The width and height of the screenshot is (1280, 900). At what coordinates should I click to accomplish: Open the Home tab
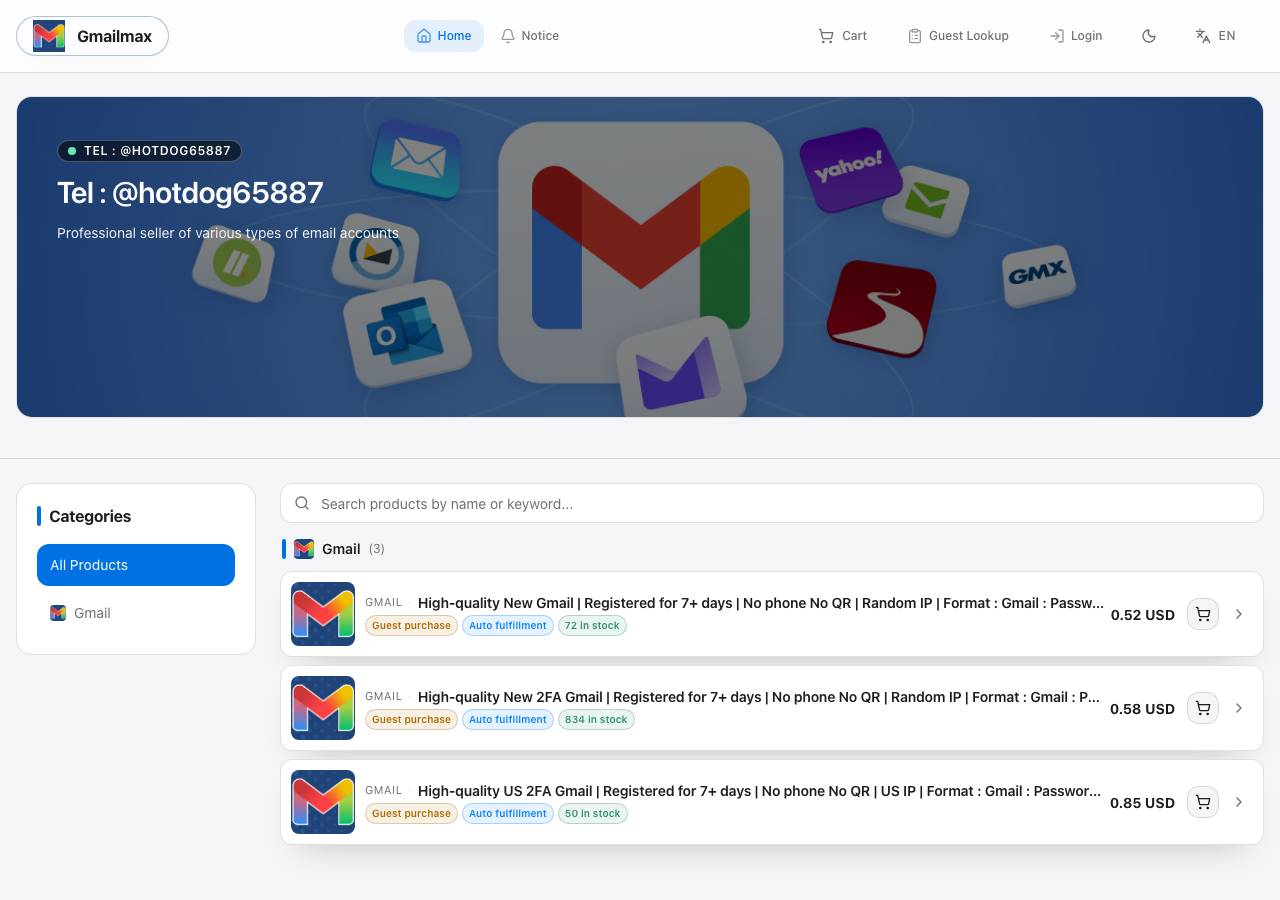pyautogui.click(x=444, y=36)
